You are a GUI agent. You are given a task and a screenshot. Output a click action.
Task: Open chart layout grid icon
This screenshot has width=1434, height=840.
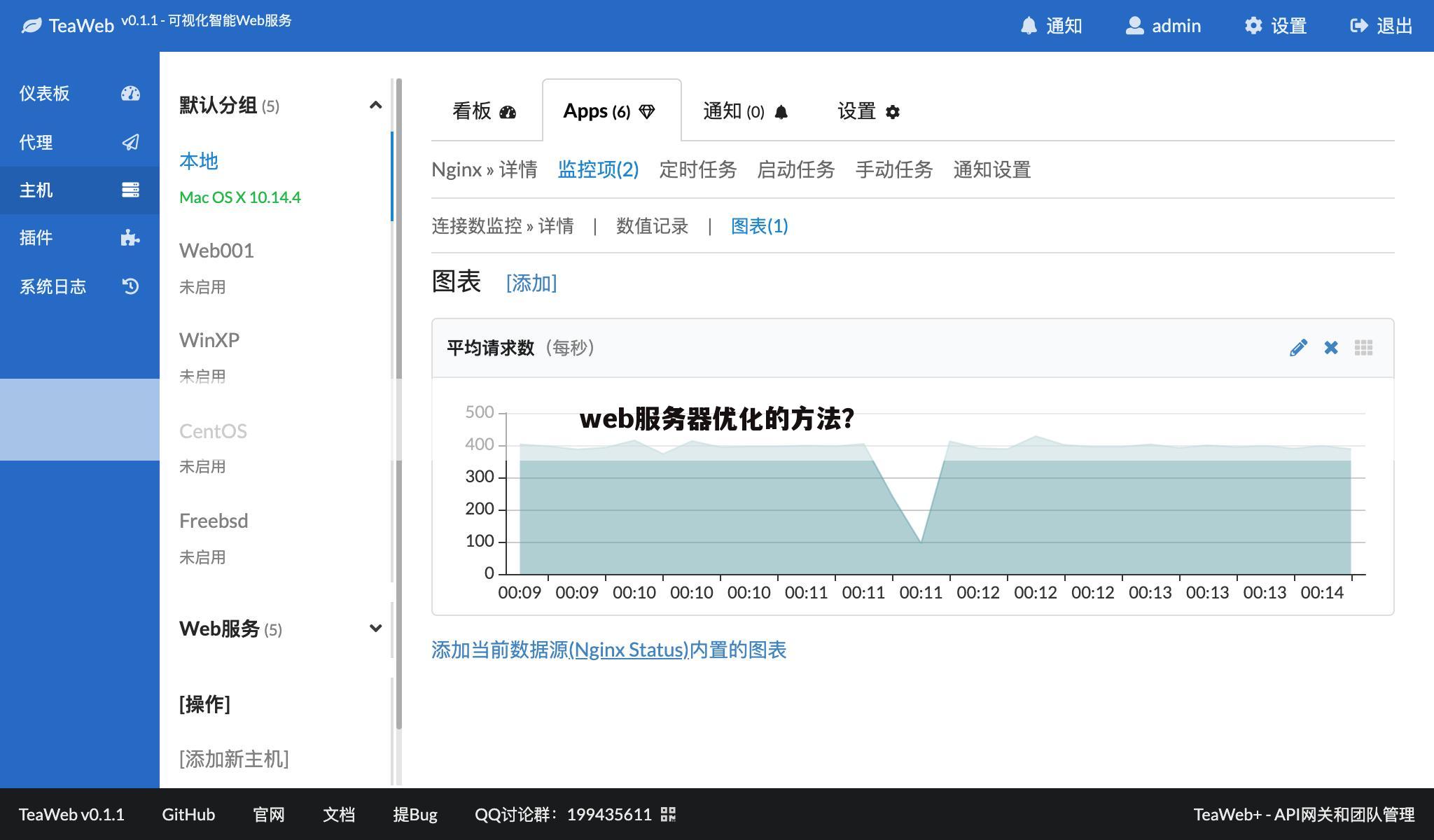click(x=1363, y=347)
